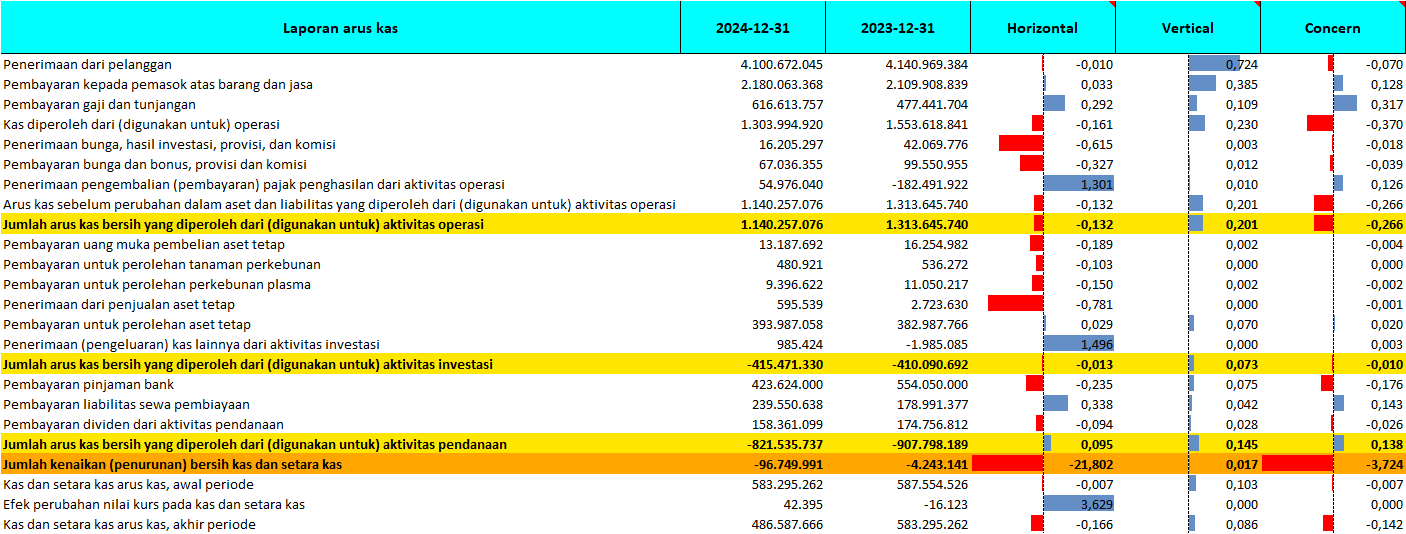
Task: Click the "Laporan arus kas" header cell
Action: [x=340, y=28]
